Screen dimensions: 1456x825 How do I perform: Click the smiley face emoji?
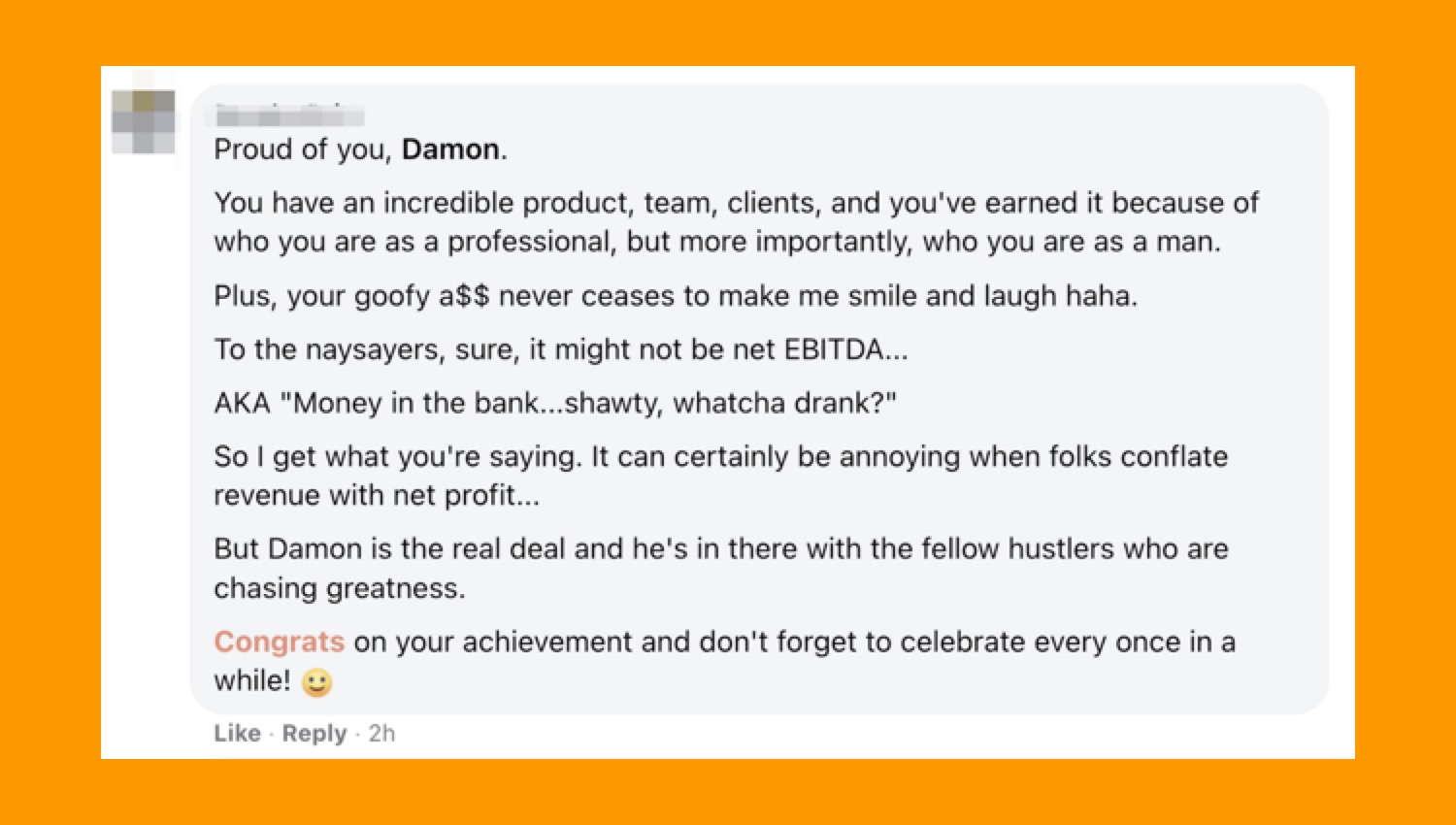[x=316, y=682]
